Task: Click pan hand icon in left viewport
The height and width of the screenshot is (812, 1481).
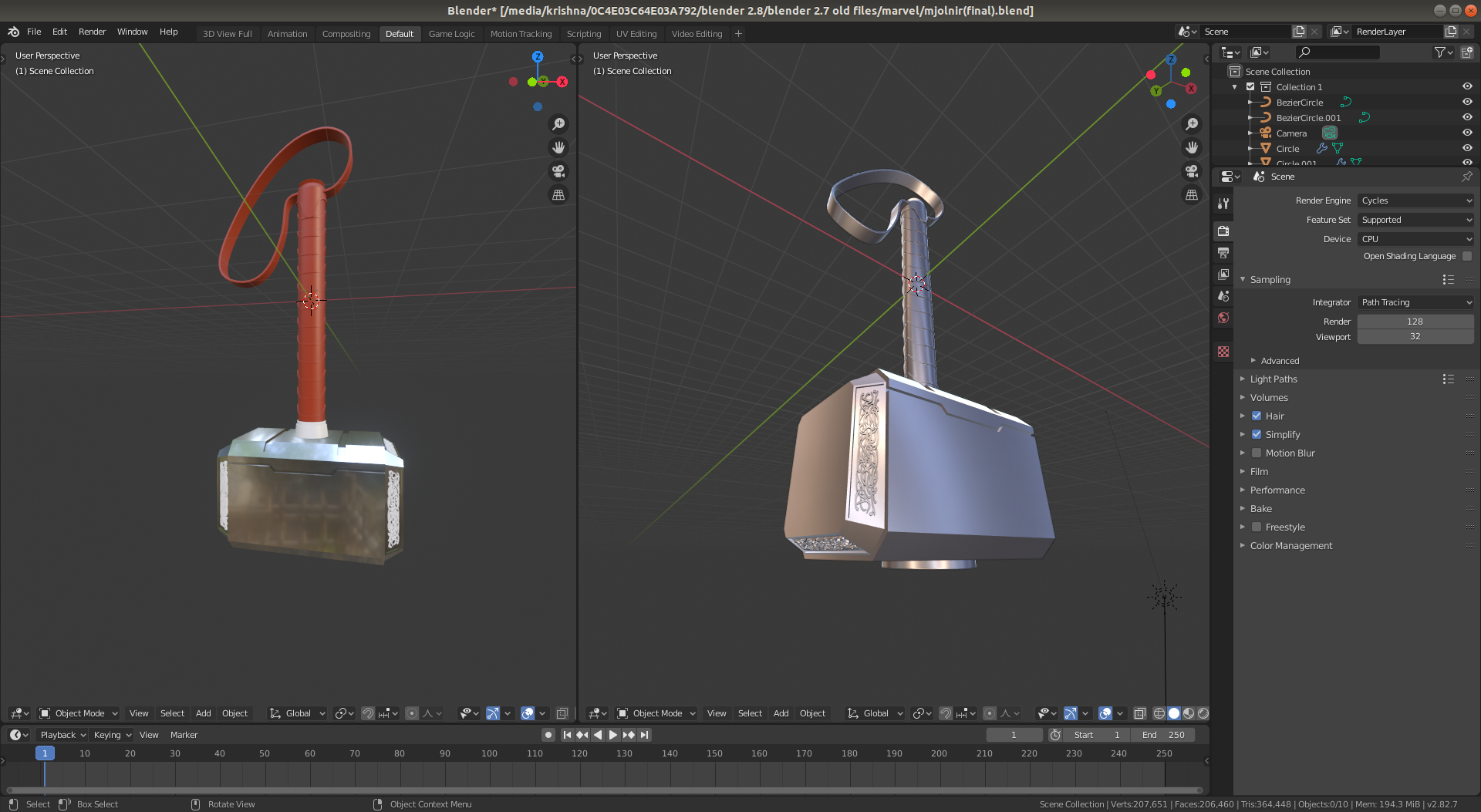Action: tap(558, 147)
